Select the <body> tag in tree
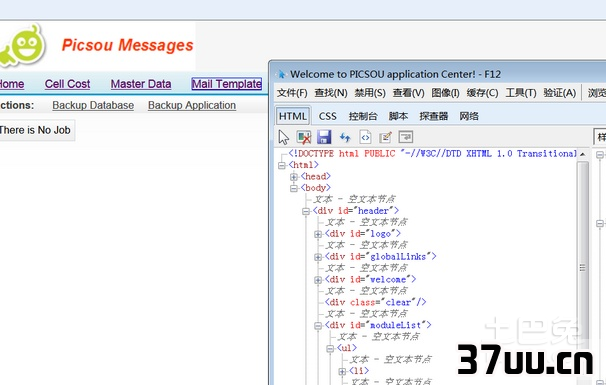Viewport: 606px width, 385px height. tap(316, 188)
